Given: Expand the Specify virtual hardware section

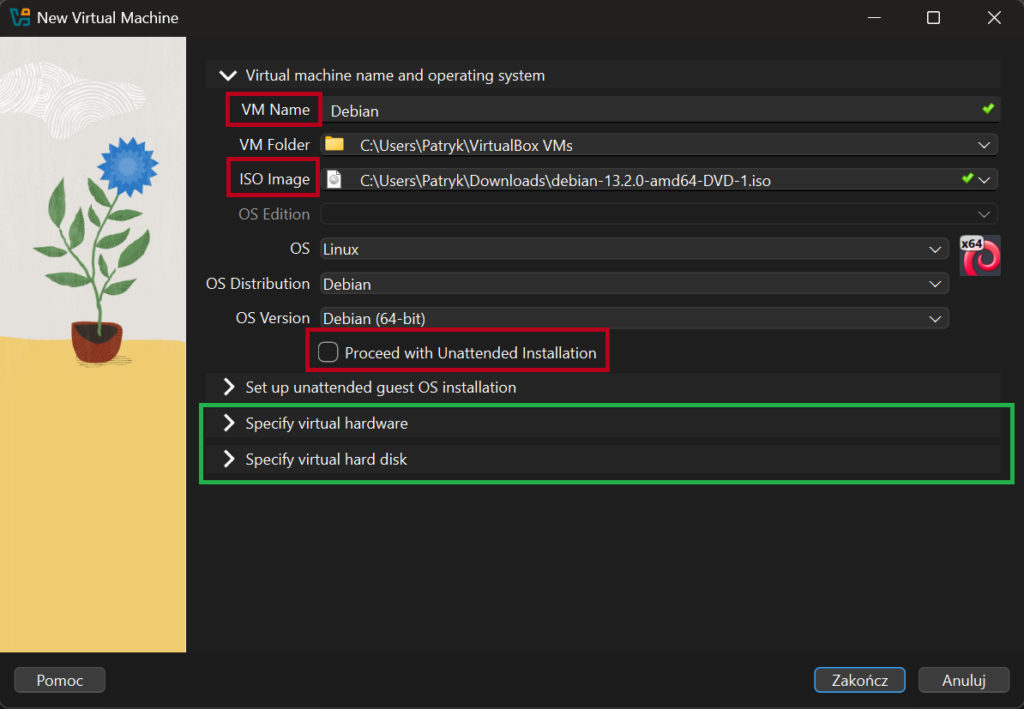Looking at the screenshot, I should [x=229, y=423].
